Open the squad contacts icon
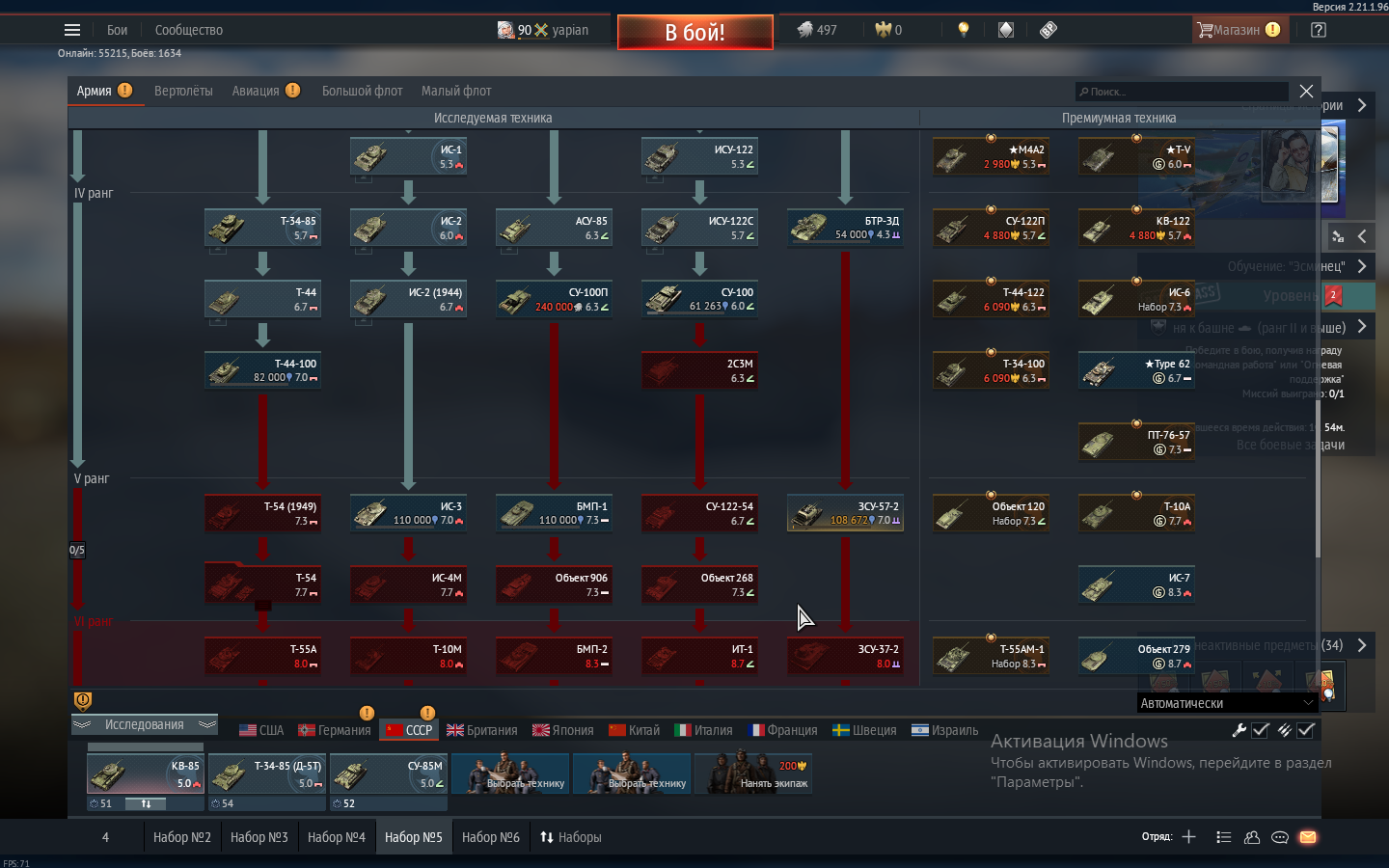Viewport: 1389px width, 868px height. click(1252, 837)
